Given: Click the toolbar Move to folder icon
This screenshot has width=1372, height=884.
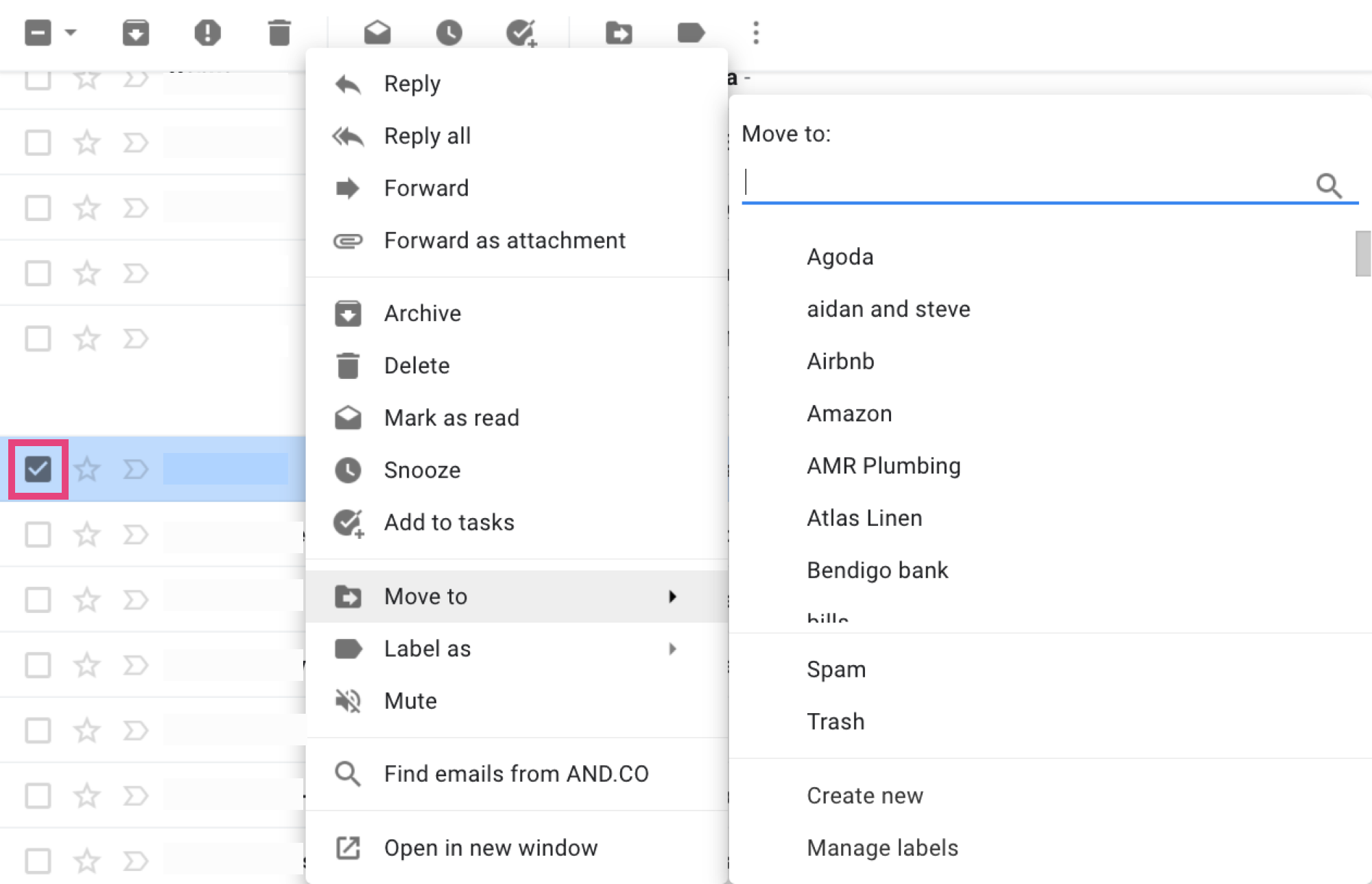Looking at the screenshot, I should [x=619, y=32].
